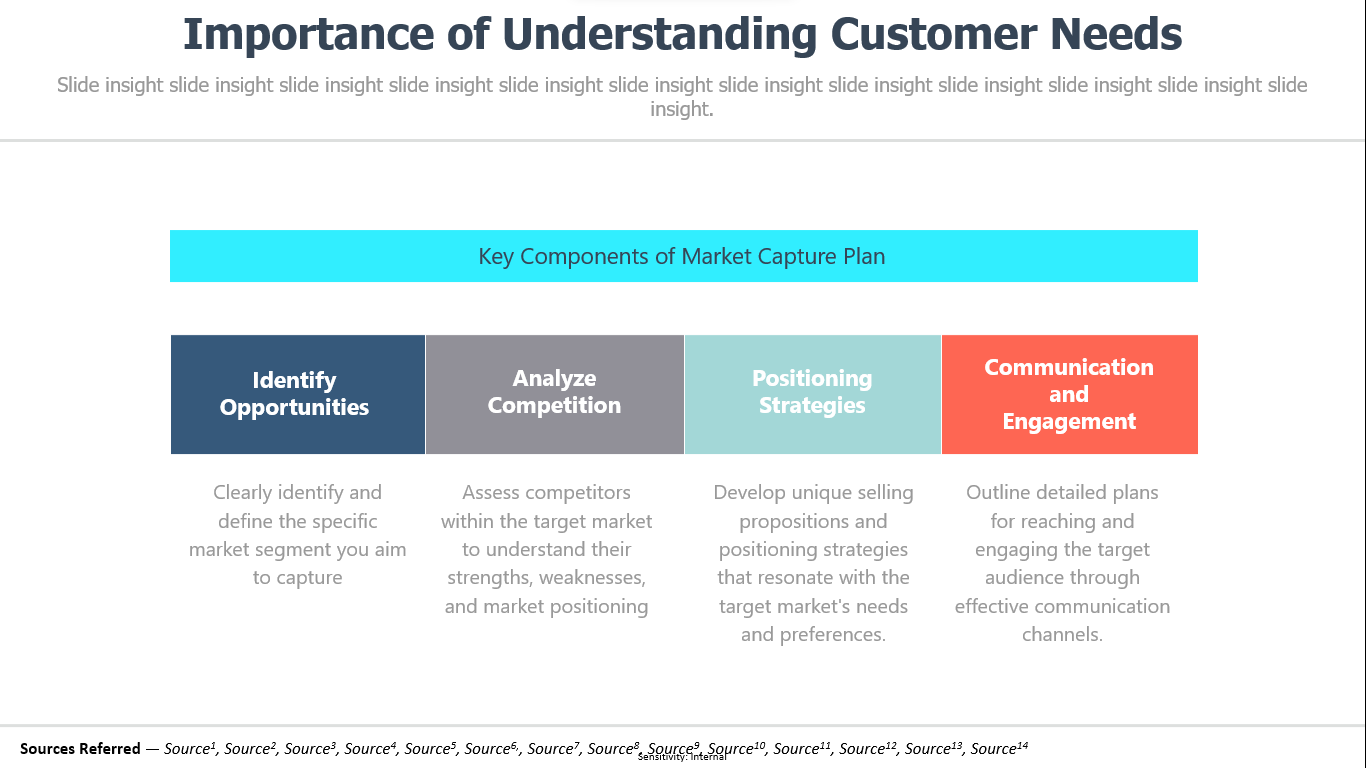Image resolution: width=1366 pixels, height=768 pixels.
Task: Open the Source10 reference link
Action: [736, 748]
